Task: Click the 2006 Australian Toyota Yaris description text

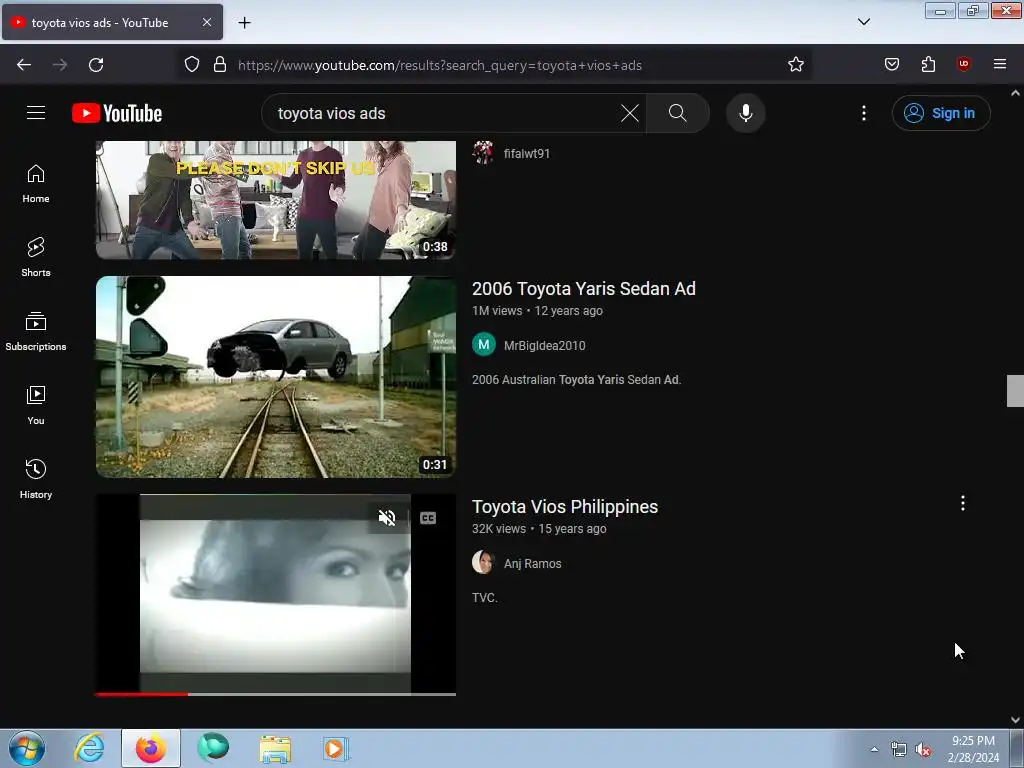Action: click(577, 379)
